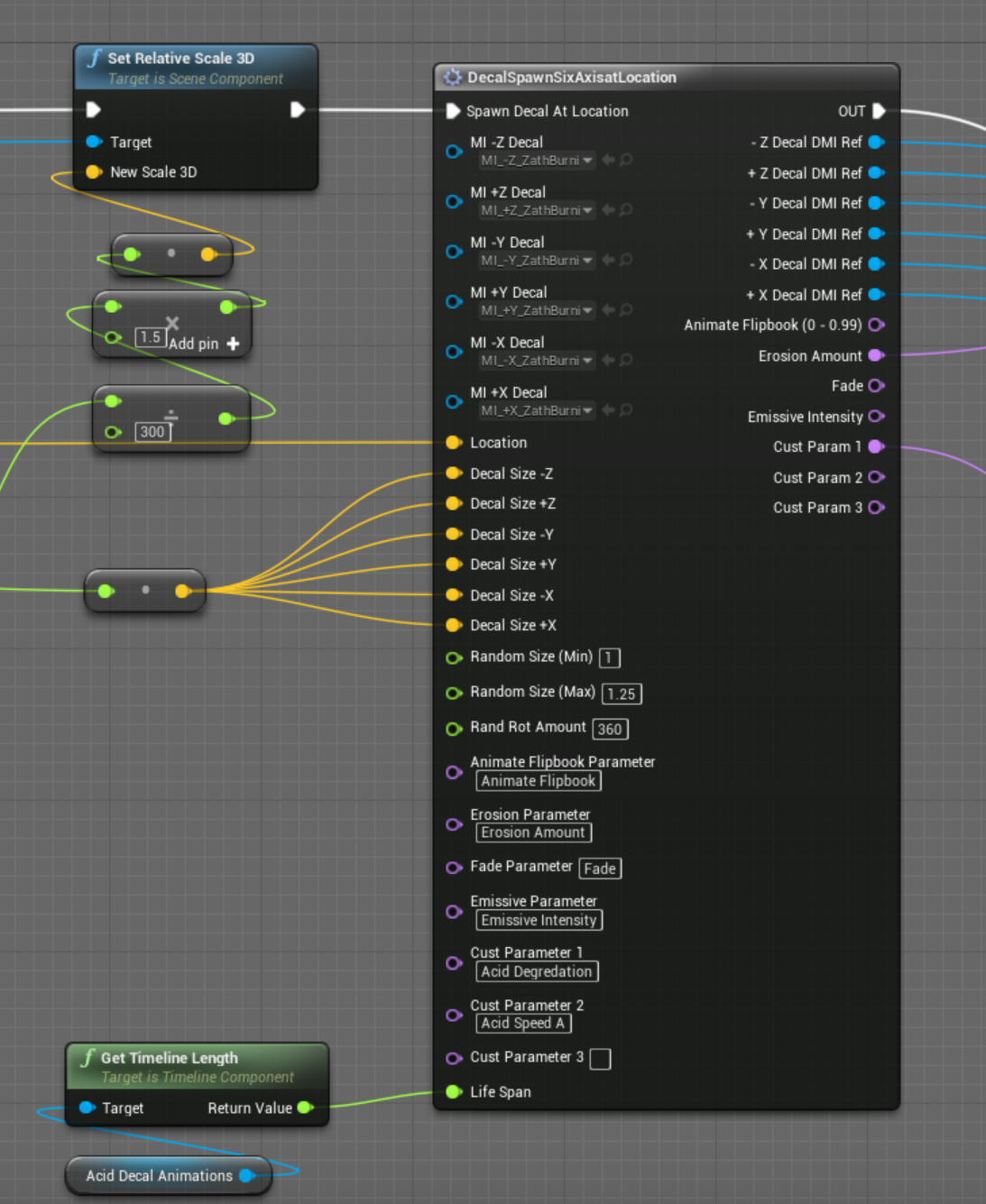Click the green Life Span input pin
The image size is (986, 1204).
[454, 1092]
